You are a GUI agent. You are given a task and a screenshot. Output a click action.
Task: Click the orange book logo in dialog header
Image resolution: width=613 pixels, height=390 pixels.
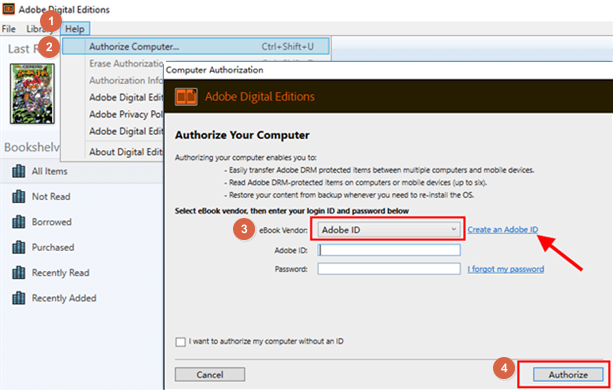click(x=186, y=97)
